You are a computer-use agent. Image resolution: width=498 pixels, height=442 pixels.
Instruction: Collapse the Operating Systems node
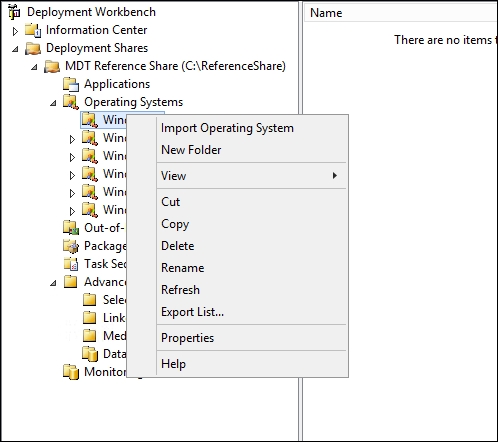pyautogui.click(x=53, y=103)
